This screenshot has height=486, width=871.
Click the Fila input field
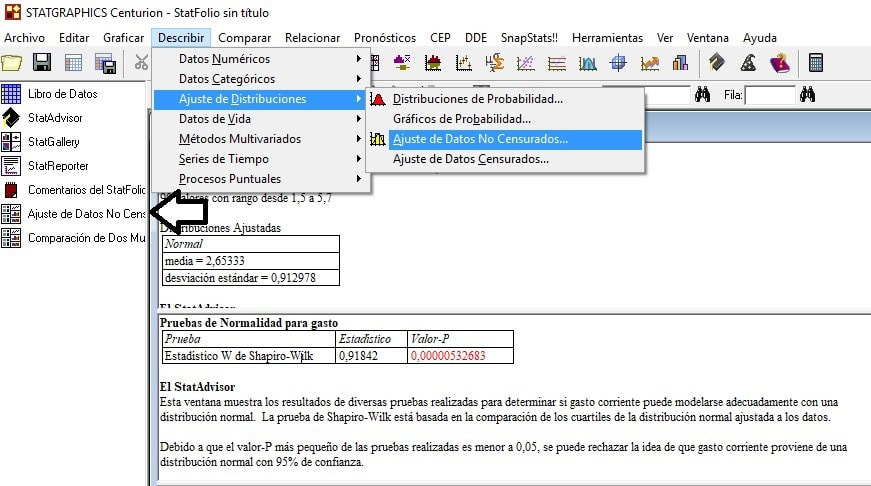pos(770,95)
